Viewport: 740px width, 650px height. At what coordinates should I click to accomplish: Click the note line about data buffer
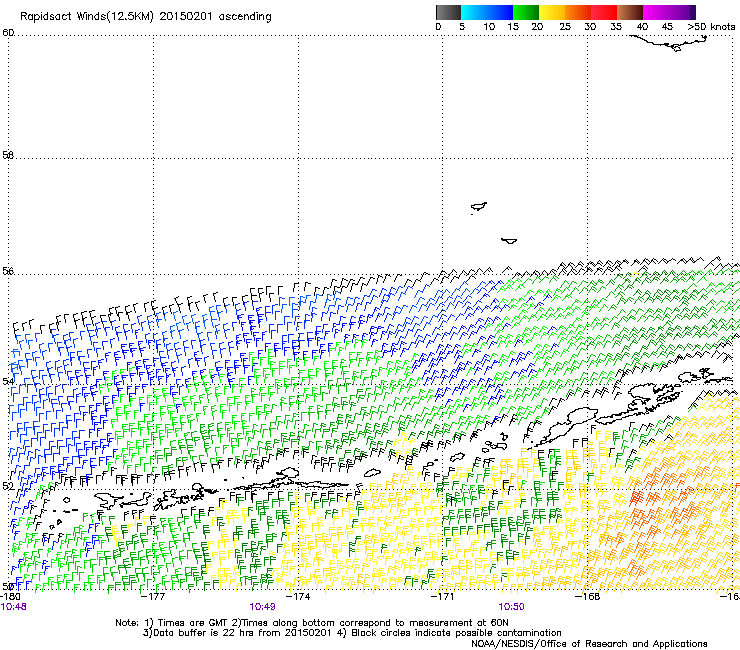pyautogui.click(x=352, y=633)
